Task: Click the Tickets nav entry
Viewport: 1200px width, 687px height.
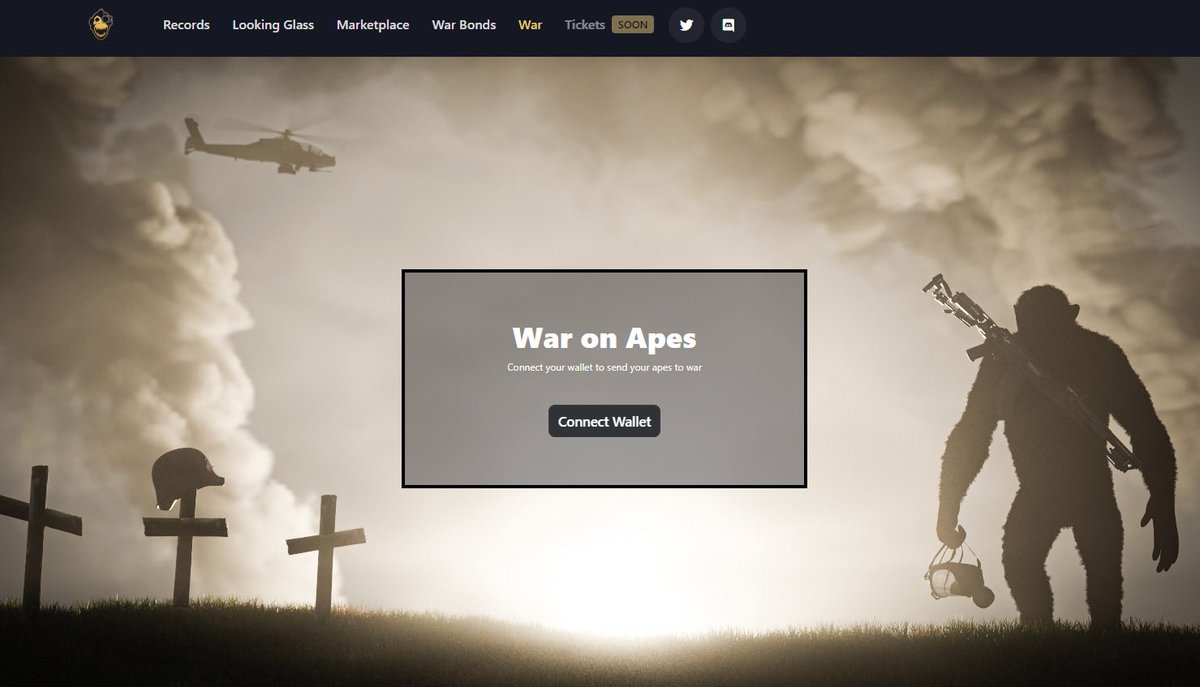Action: 584,25
